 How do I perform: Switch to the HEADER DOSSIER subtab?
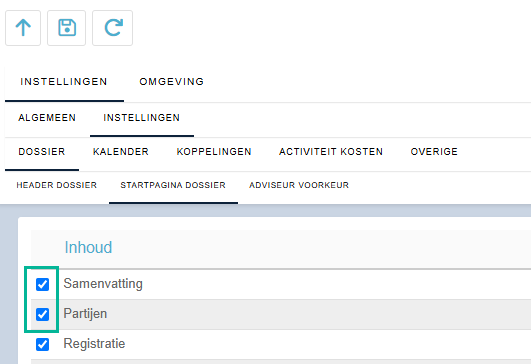tap(57, 185)
